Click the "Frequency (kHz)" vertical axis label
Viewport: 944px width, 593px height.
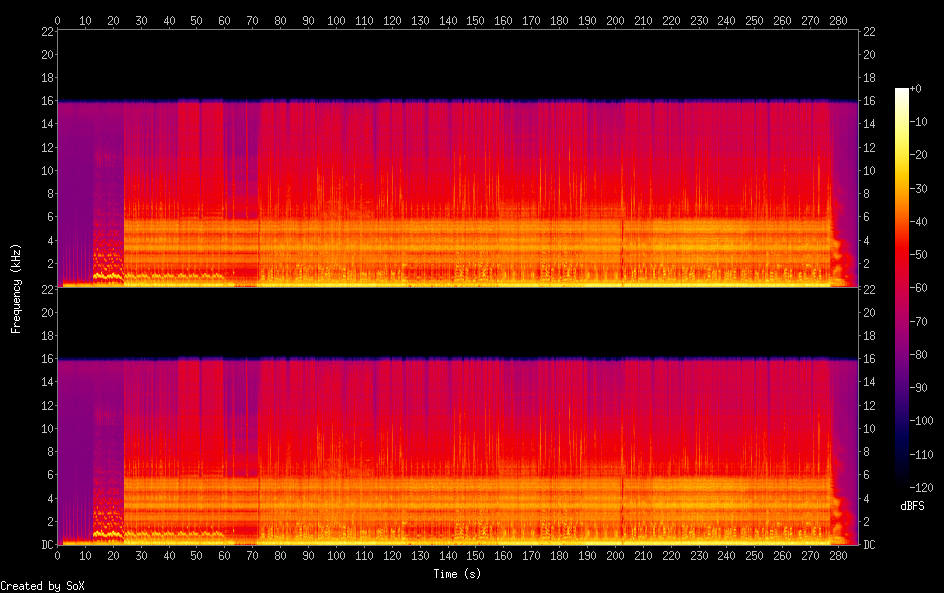pos(16,288)
